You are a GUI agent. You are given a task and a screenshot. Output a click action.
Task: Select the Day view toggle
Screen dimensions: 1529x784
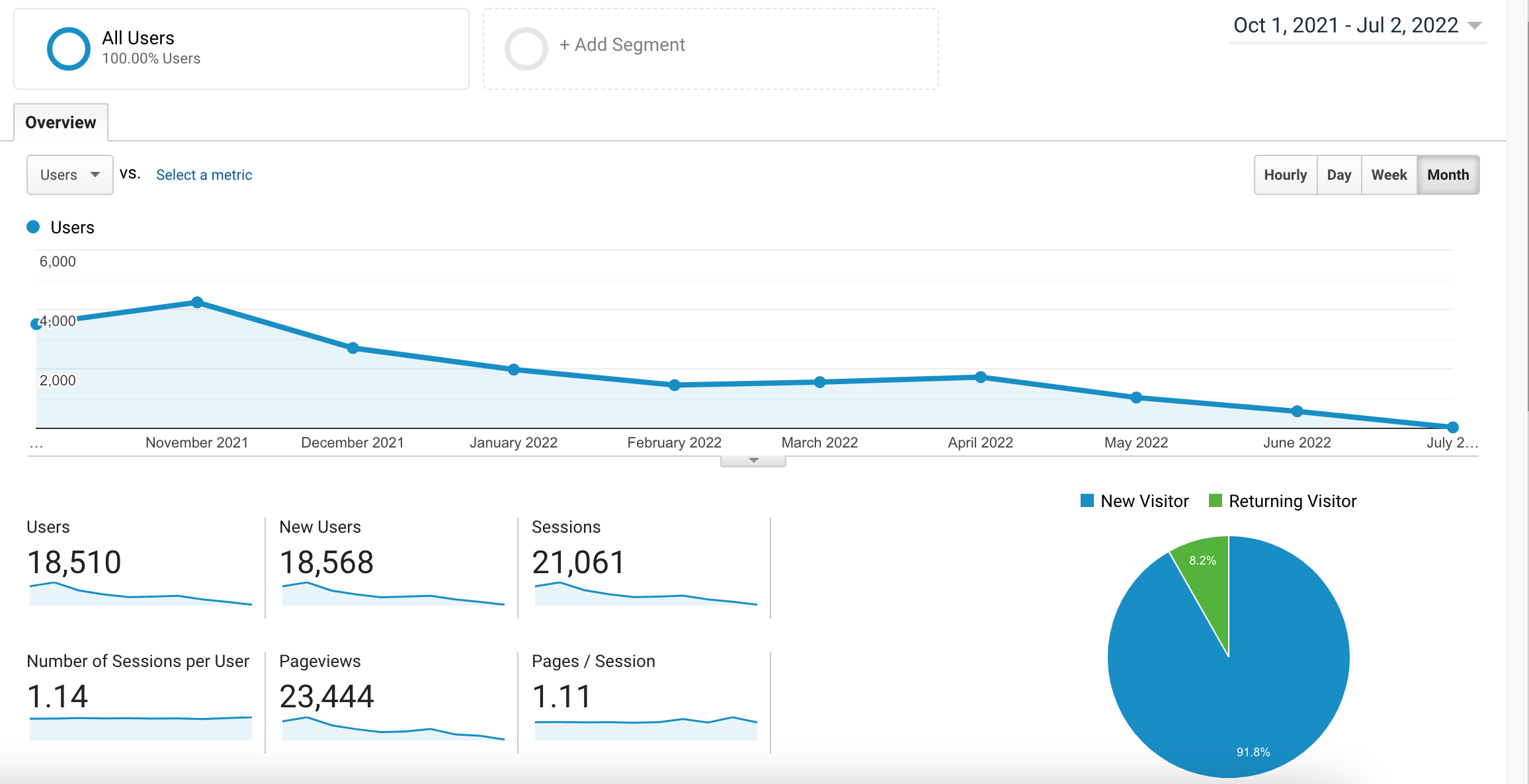[x=1339, y=175]
